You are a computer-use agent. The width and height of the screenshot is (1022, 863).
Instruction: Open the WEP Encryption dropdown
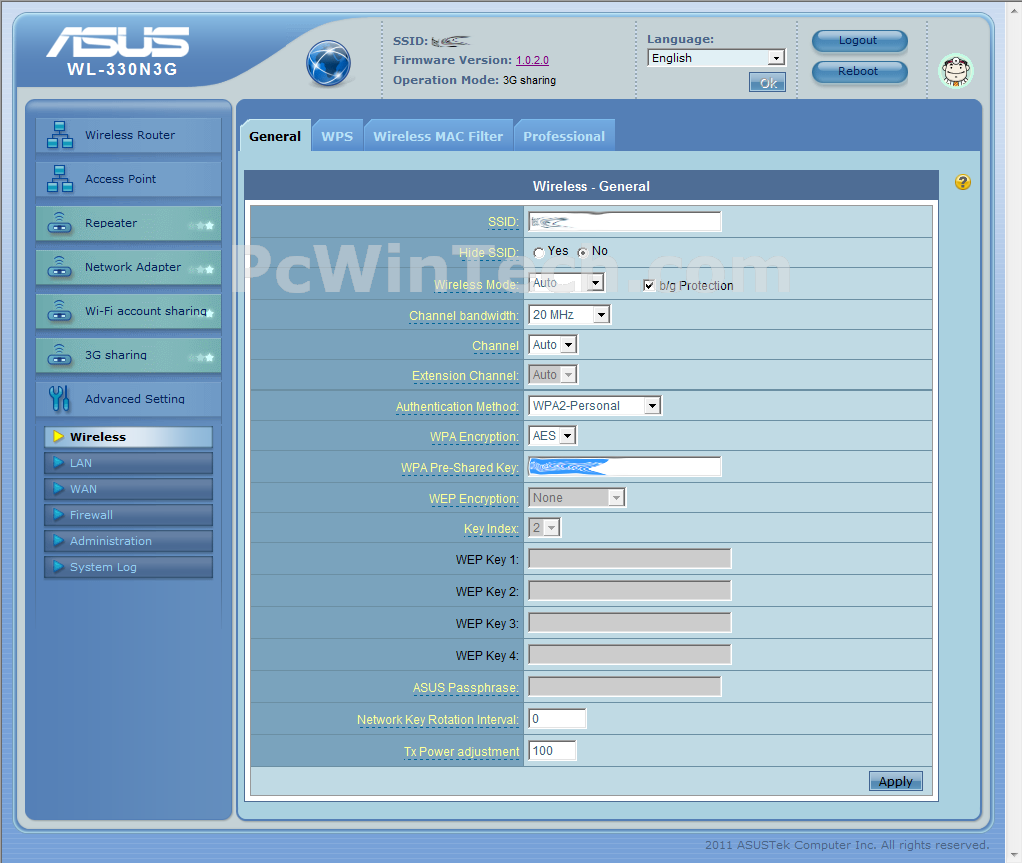tap(577, 498)
